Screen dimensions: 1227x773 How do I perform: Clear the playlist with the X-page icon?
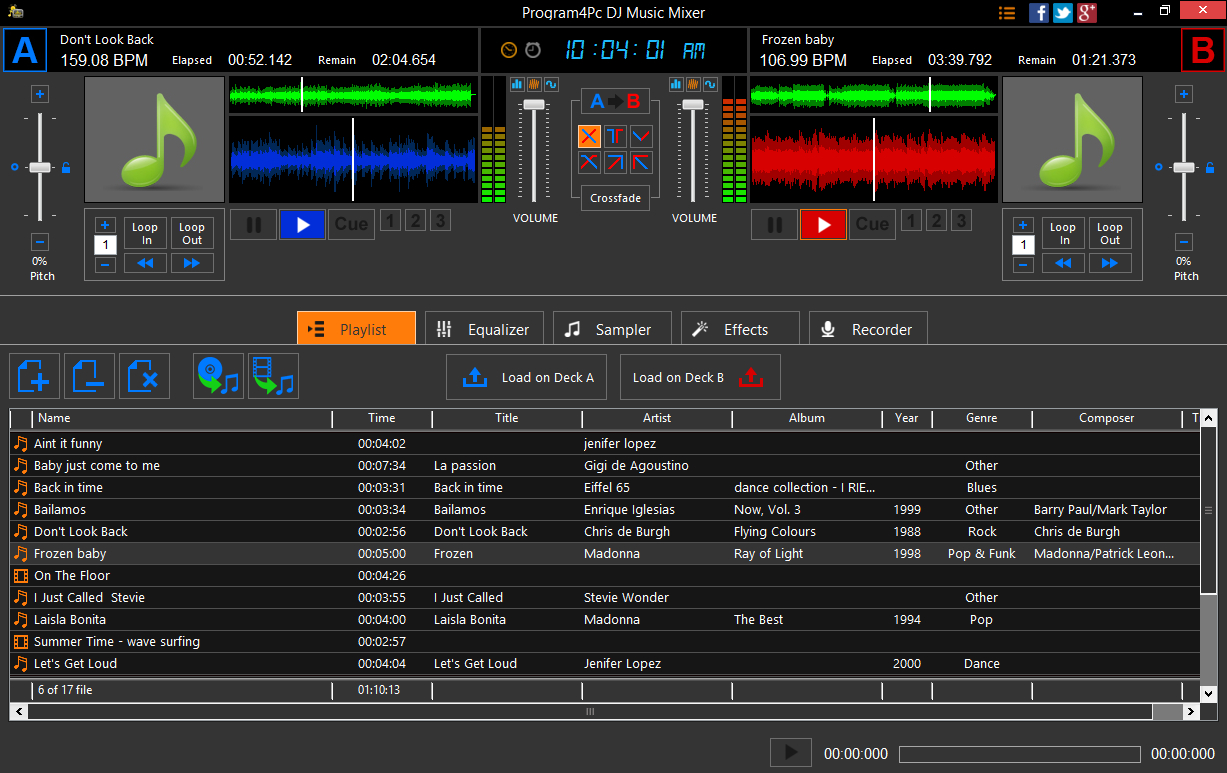[145, 377]
